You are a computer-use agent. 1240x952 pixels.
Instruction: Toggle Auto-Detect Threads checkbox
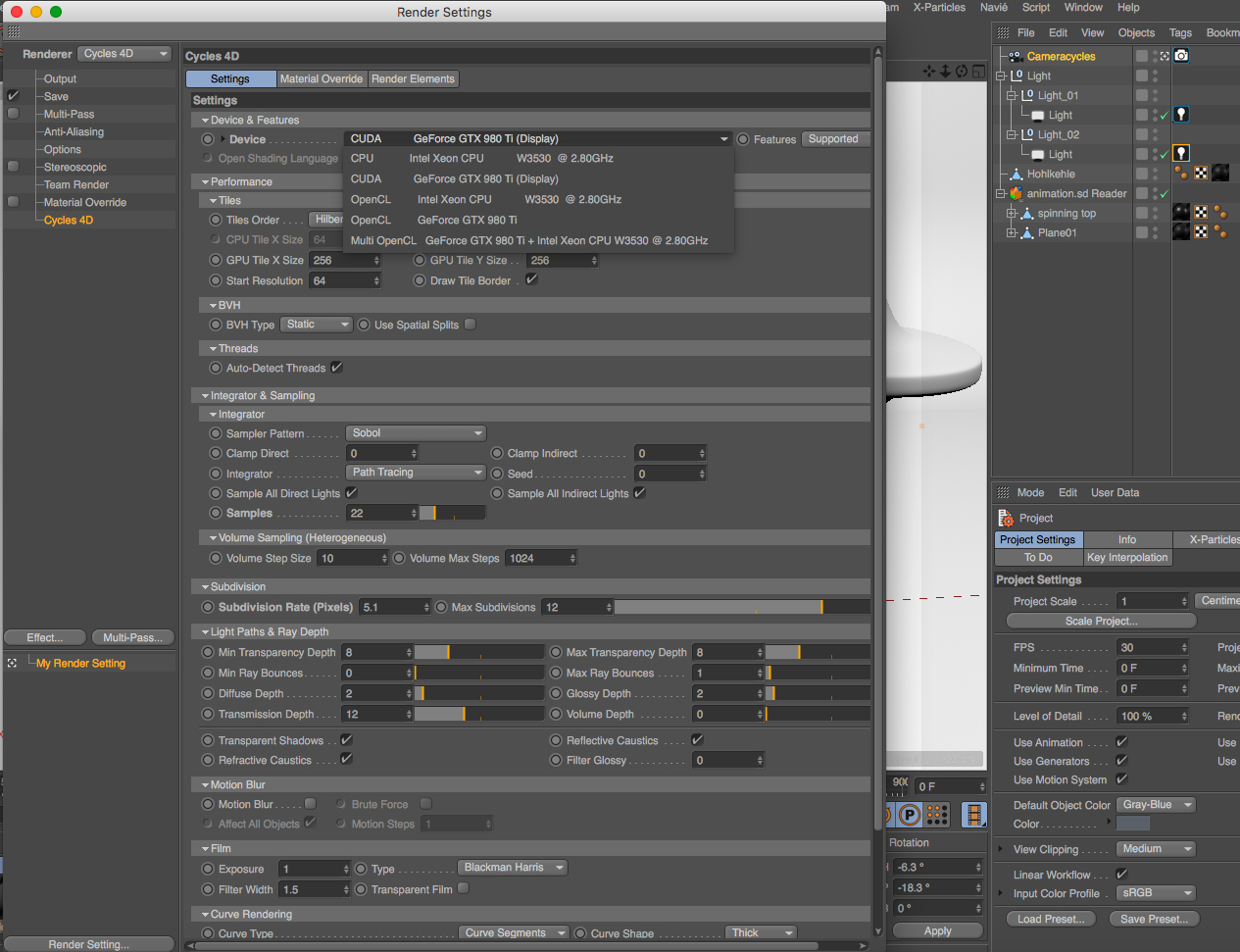pyautogui.click(x=336, y=368)
